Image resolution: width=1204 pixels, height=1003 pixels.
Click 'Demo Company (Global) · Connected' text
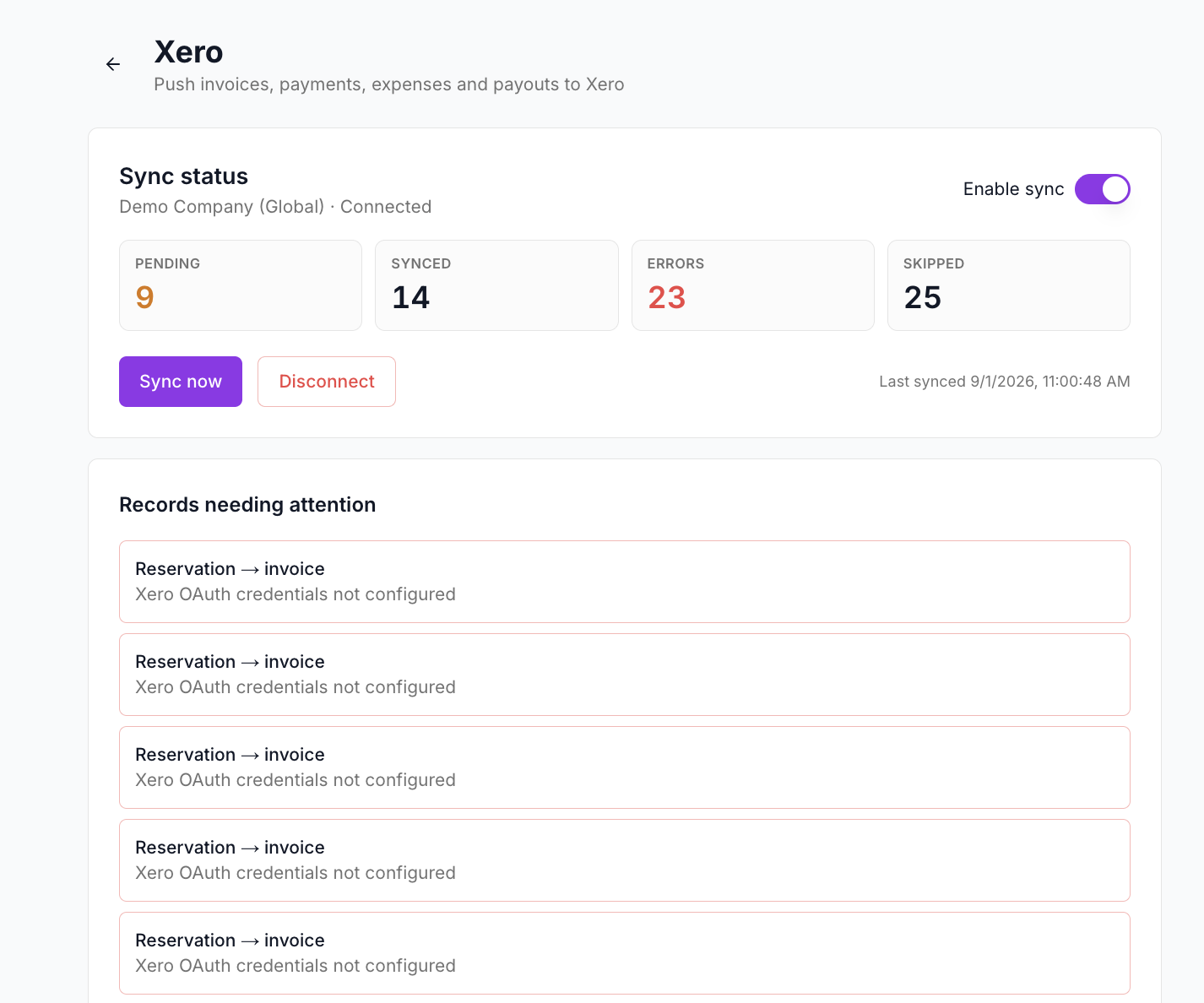point(275,207)
